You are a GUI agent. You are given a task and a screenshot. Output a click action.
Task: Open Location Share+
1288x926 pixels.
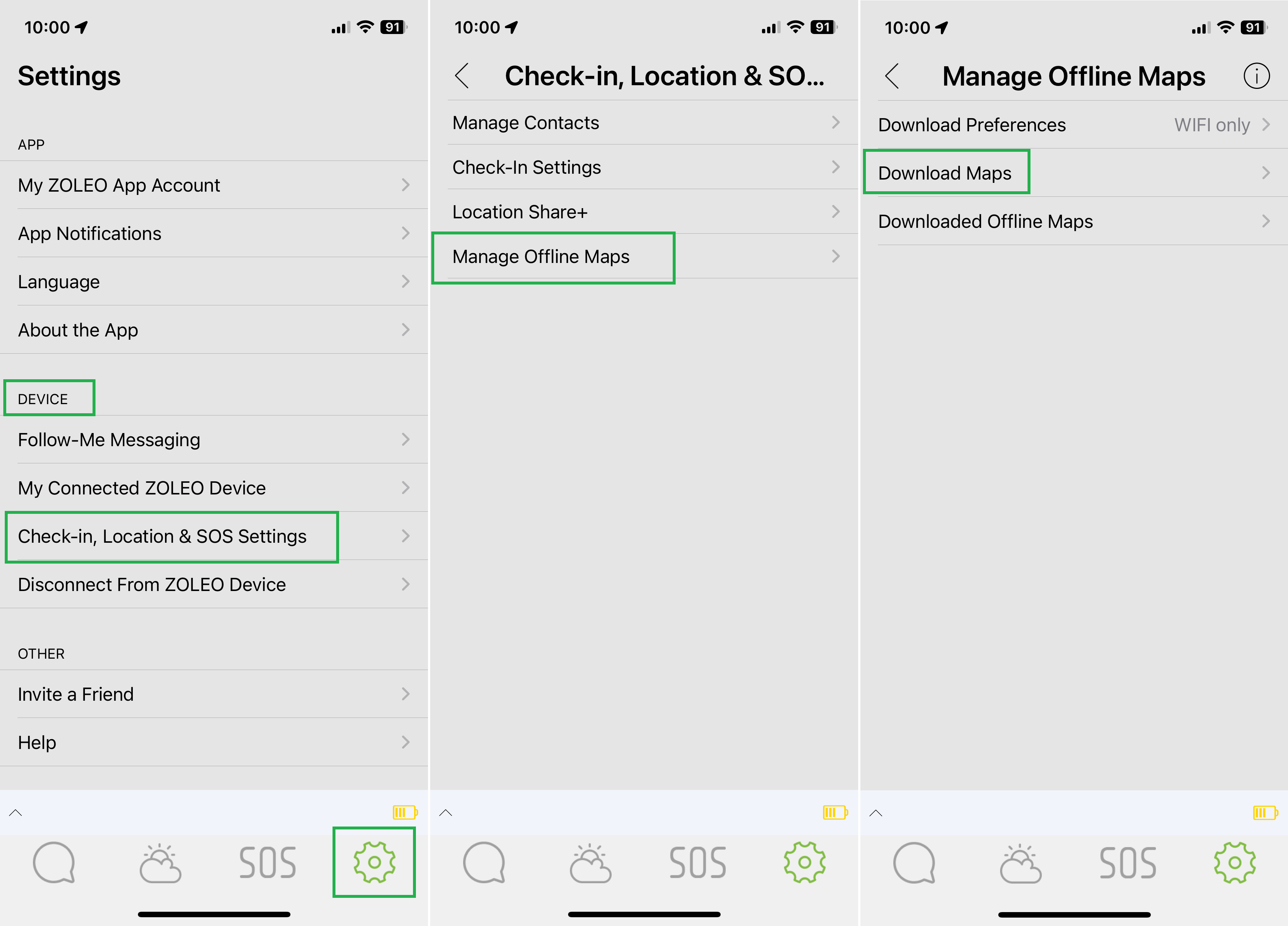point(645,212)
